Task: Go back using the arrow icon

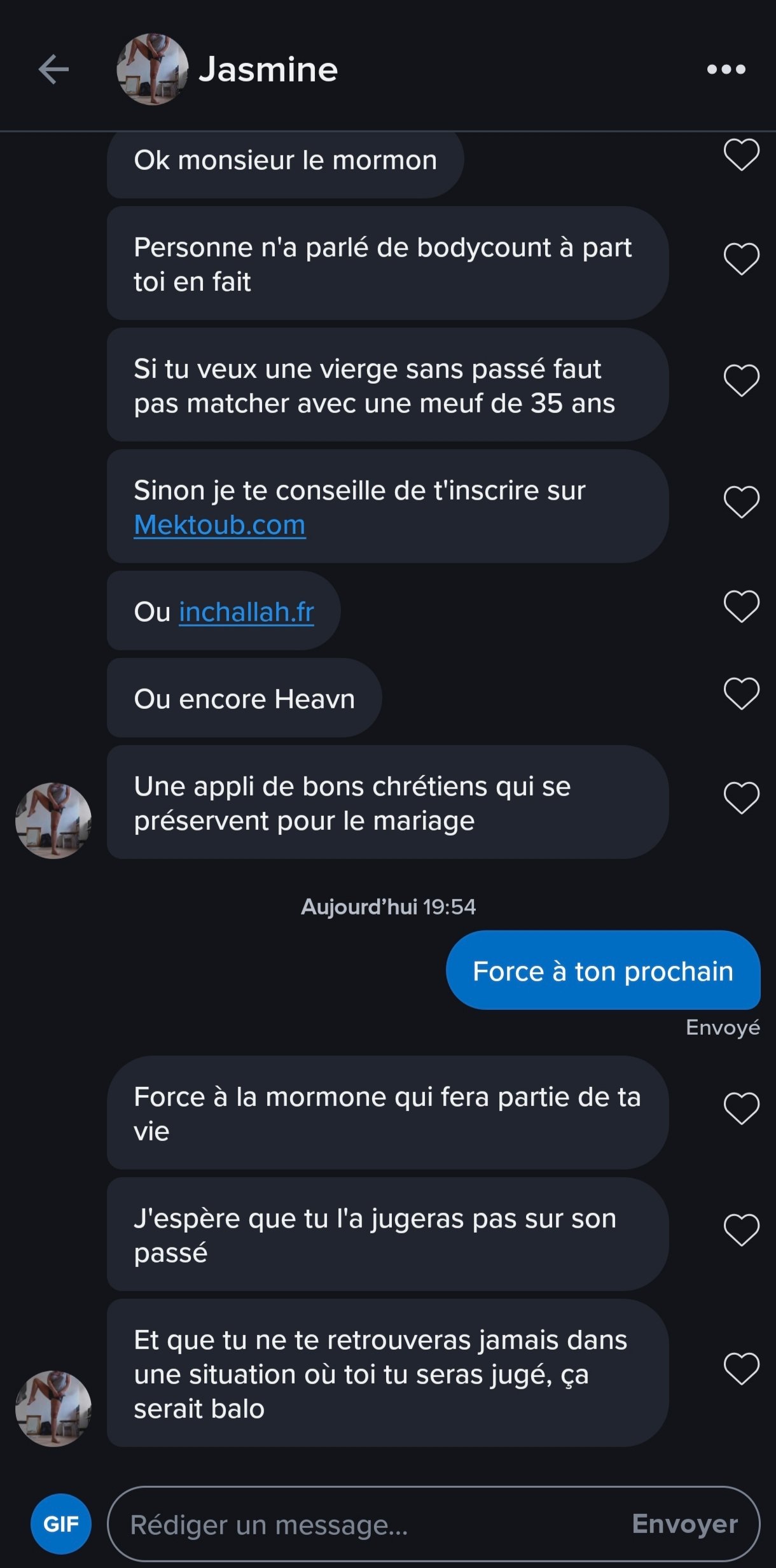Action: coord(53,69)
